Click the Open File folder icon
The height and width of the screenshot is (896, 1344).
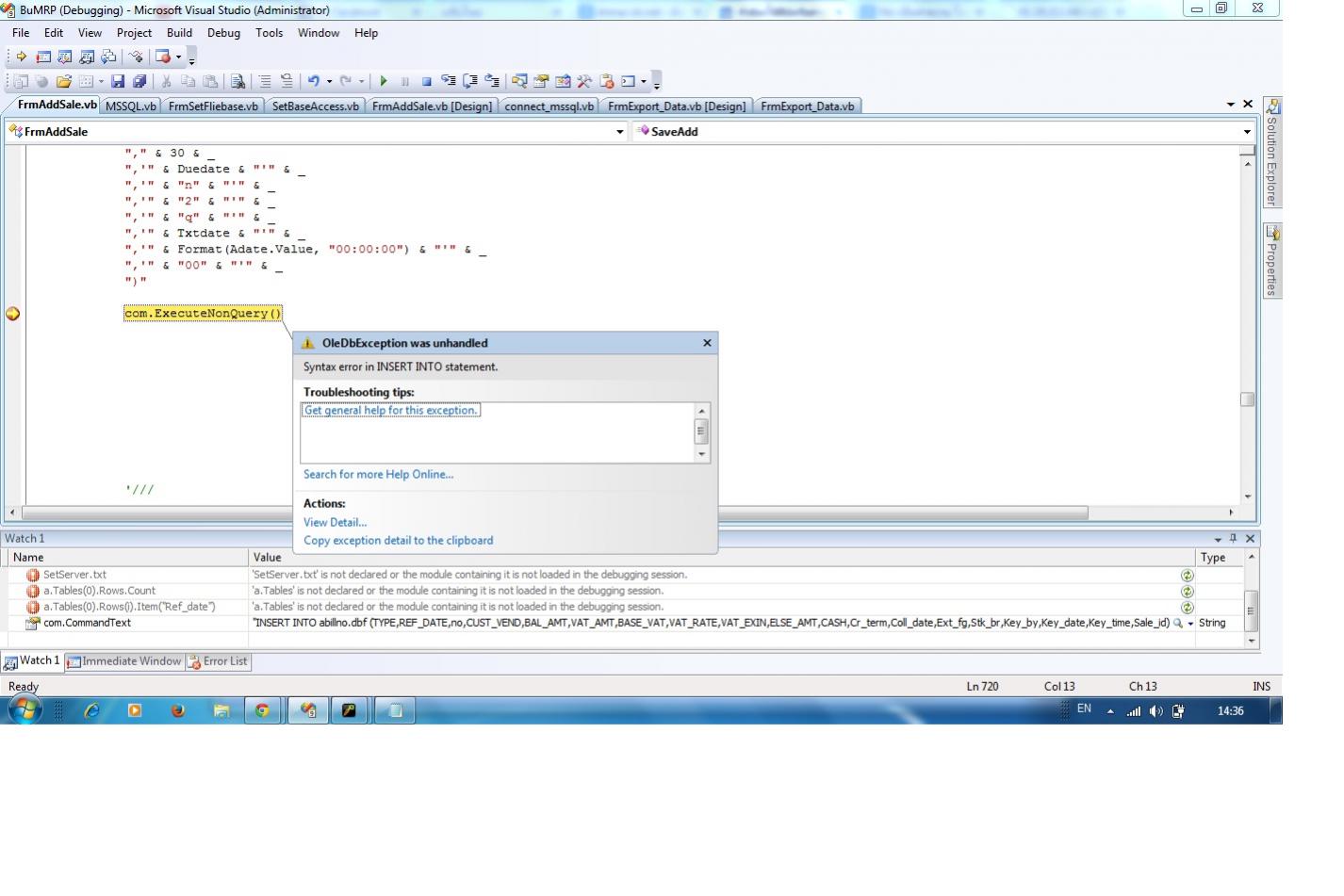click(x=63, y=82)
